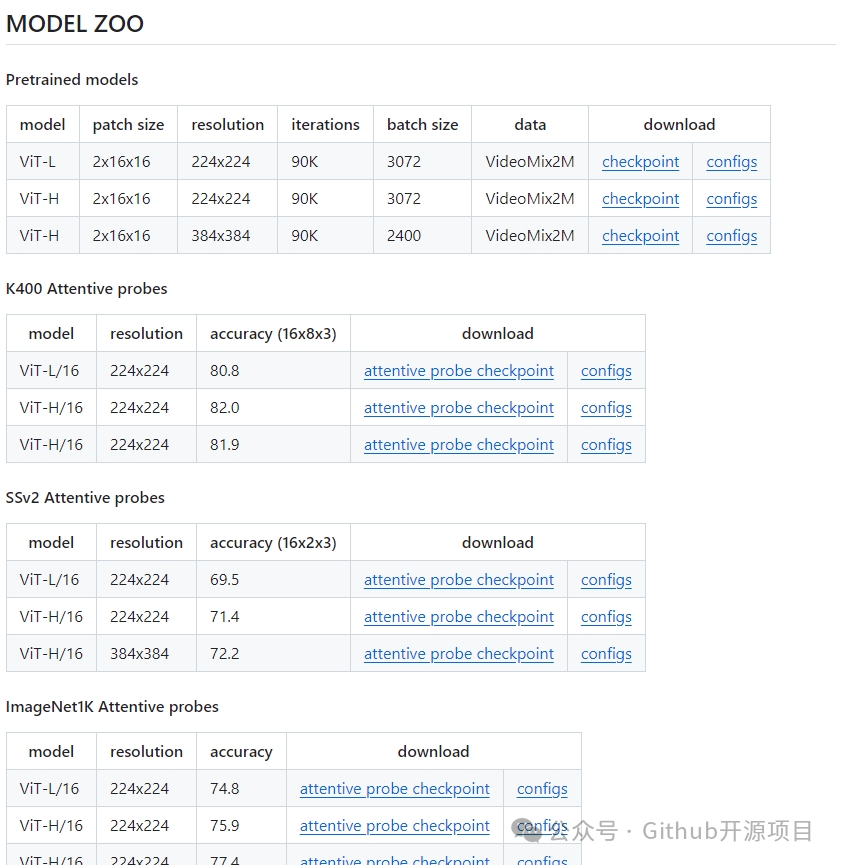Open configs in the SSv2 71.4 accuracy row
Screen dimensions: 841x865
click(606, 617)
